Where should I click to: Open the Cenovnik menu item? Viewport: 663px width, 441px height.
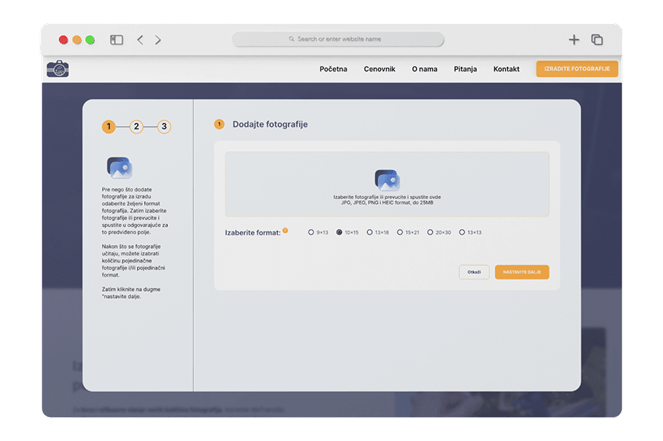379,69
